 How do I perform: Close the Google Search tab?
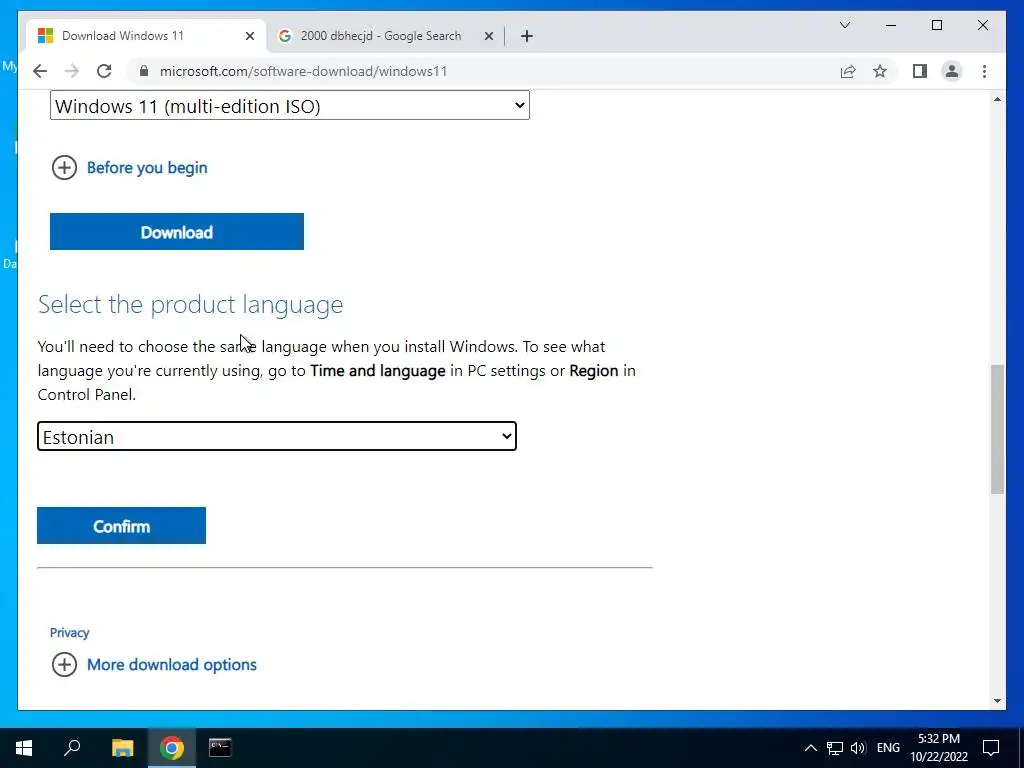488,36
